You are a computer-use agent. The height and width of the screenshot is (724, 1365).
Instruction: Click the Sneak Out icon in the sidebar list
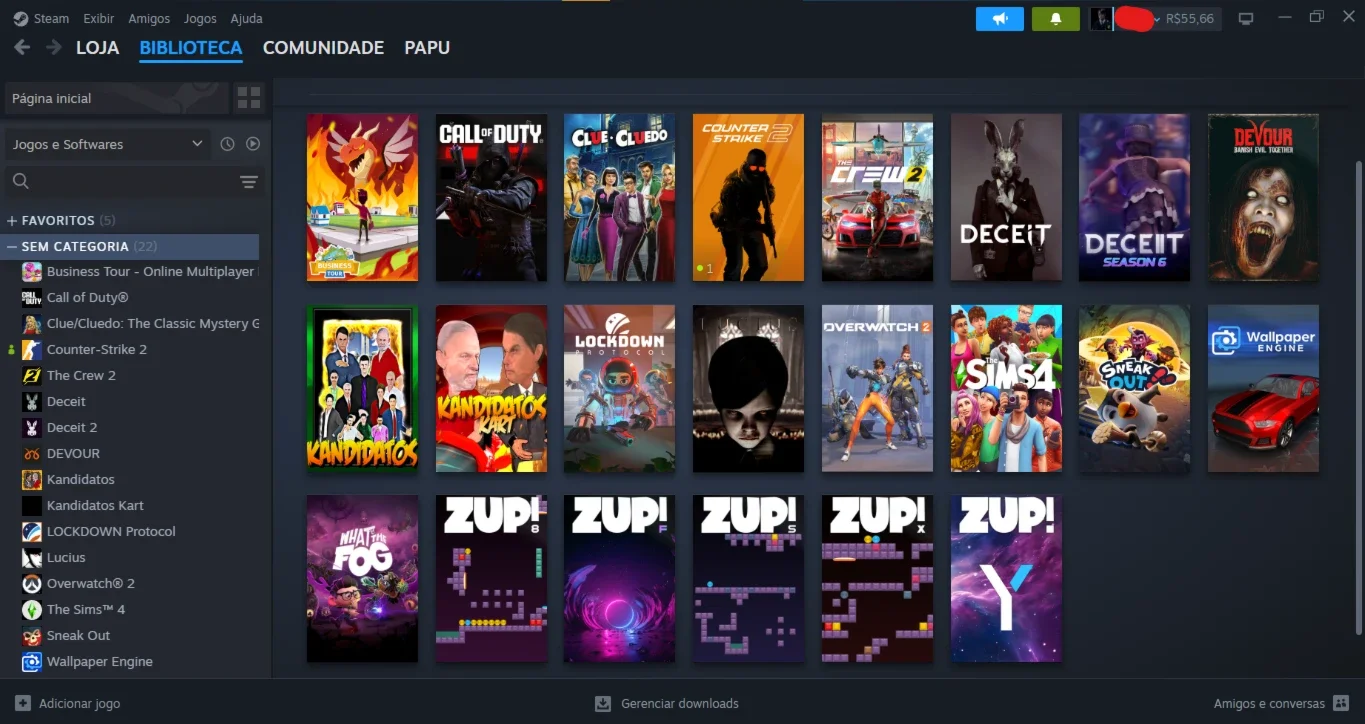[32, 635]
